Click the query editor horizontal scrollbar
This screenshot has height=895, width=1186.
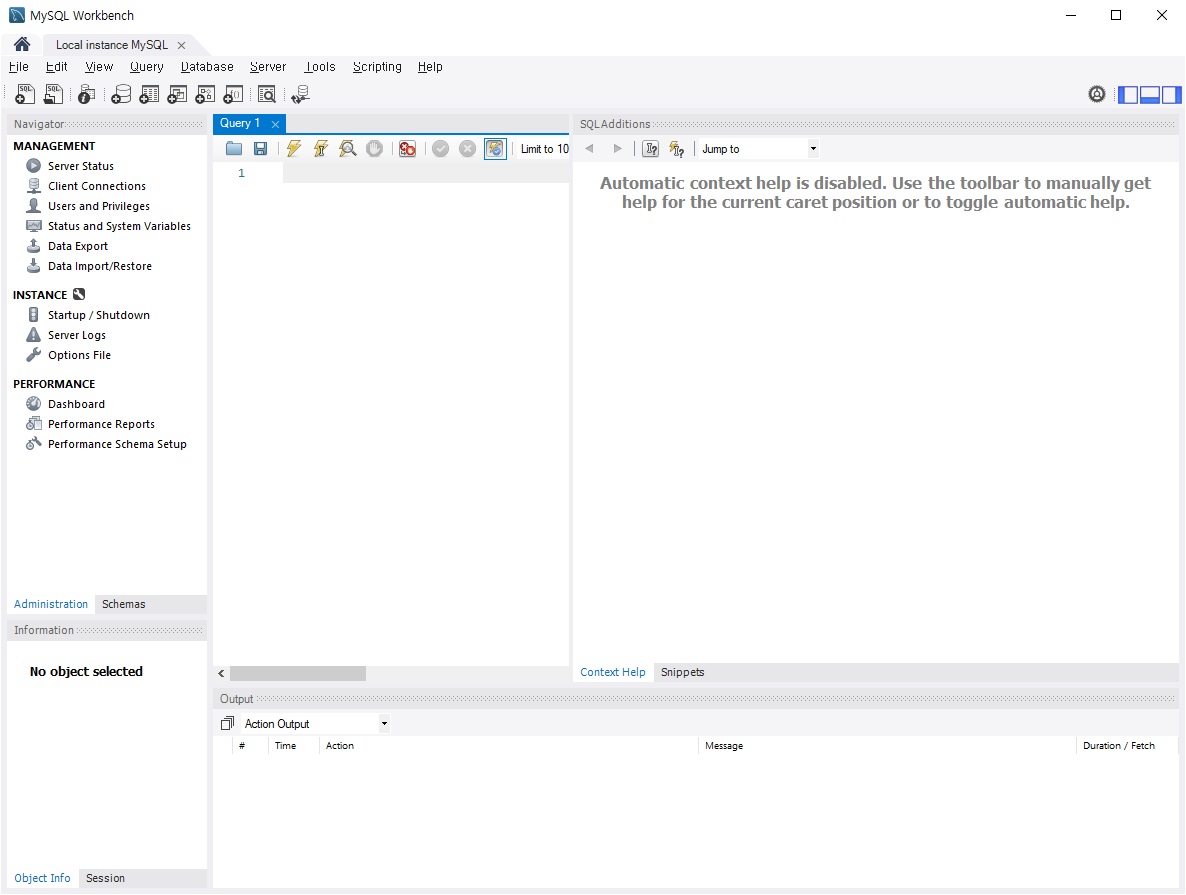[298, 673]
